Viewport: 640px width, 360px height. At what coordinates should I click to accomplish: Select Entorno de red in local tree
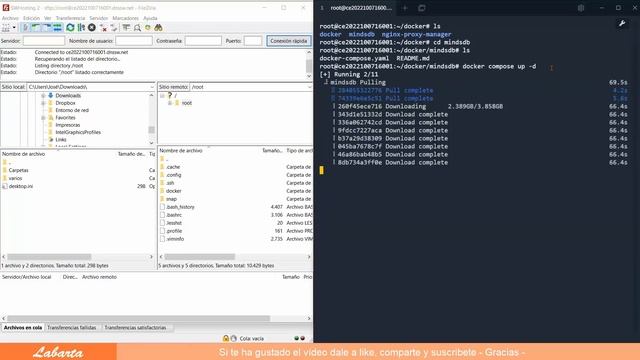tap(72, 110)
